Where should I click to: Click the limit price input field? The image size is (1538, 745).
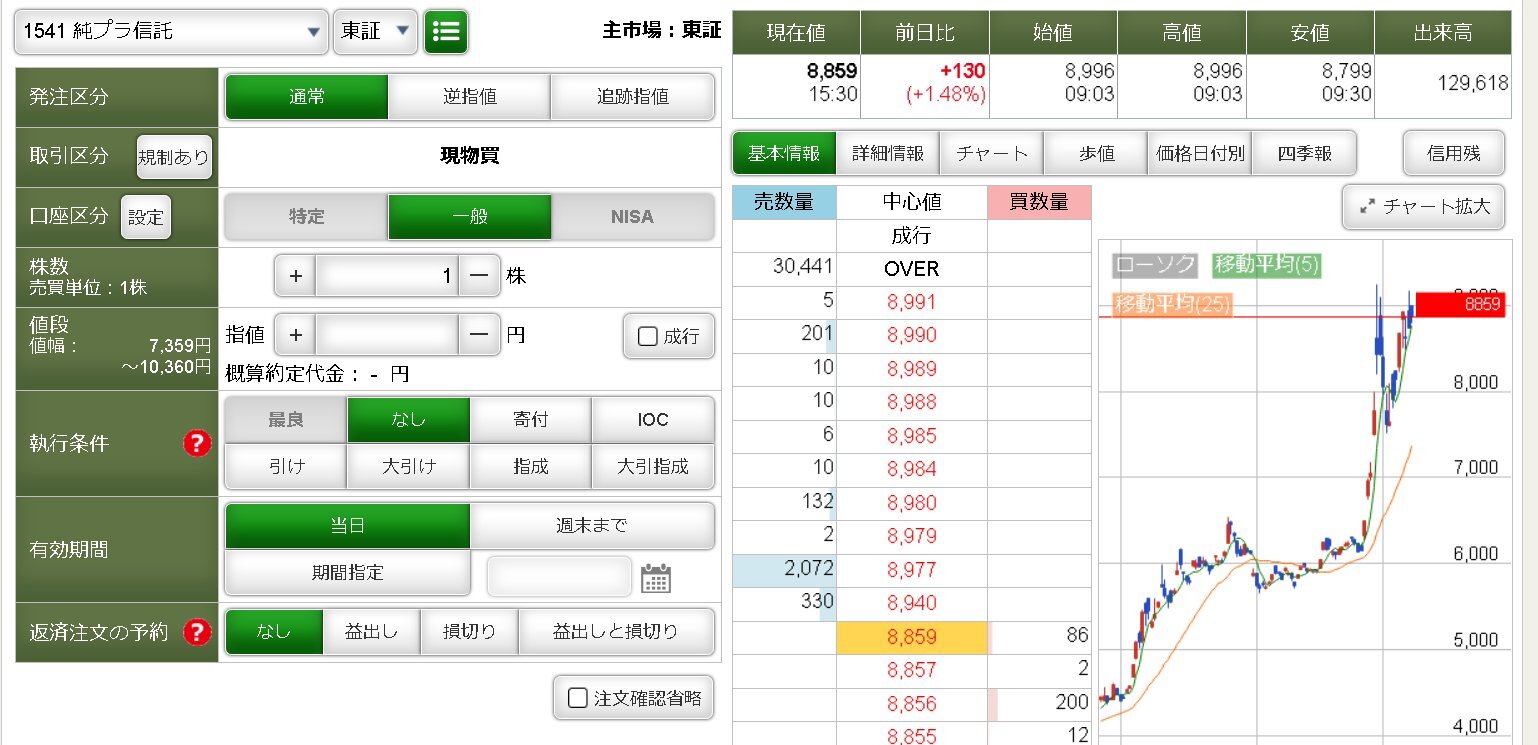(387, 335)
